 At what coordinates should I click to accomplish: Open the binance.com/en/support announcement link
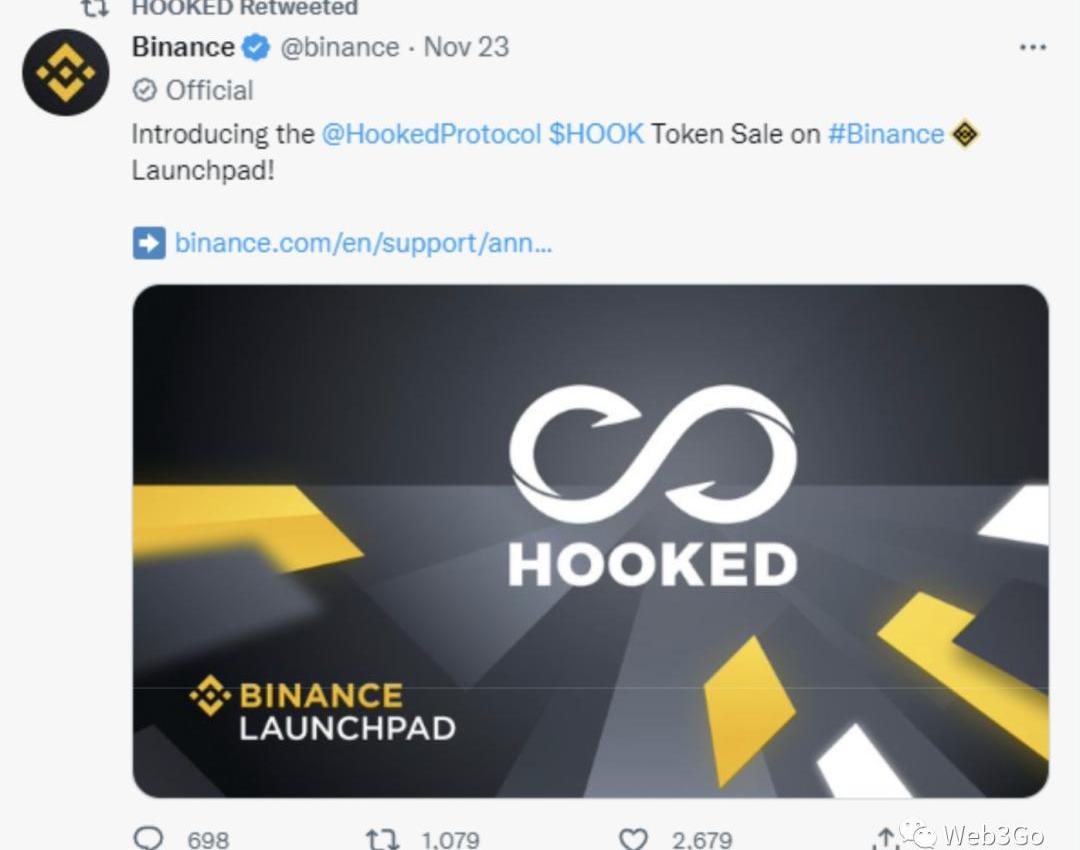pyautogui.click(x=363, y=243)
